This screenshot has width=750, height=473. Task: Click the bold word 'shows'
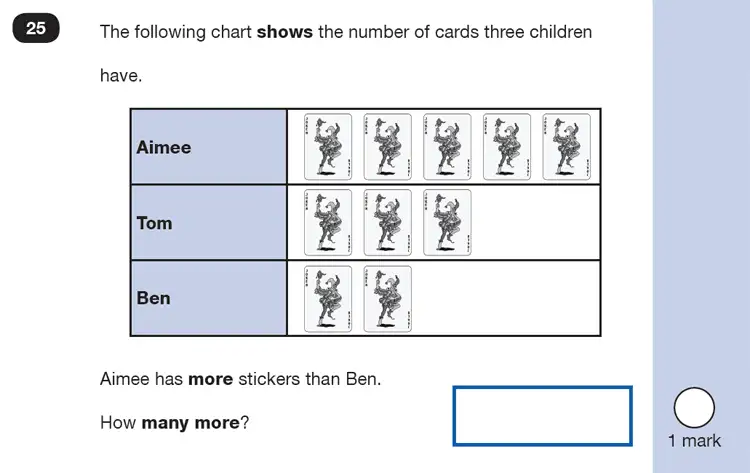coord(285,32)
